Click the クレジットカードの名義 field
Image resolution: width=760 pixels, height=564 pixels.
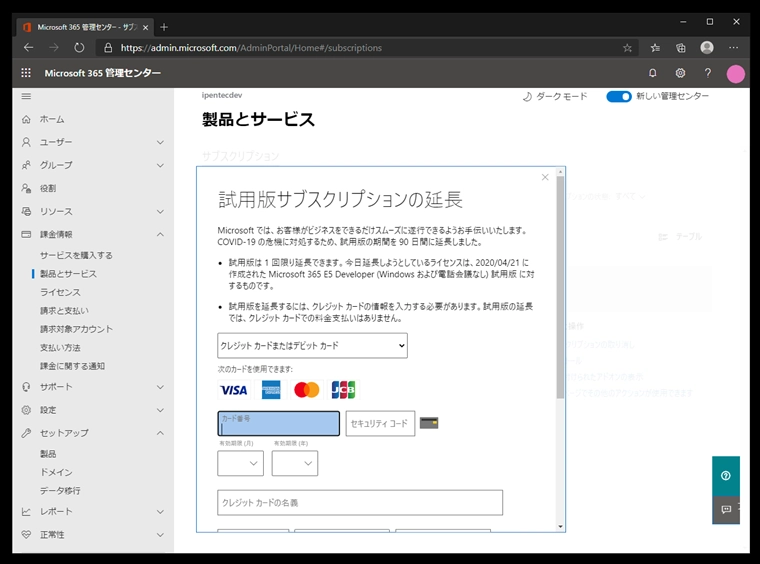pos(360,502)
